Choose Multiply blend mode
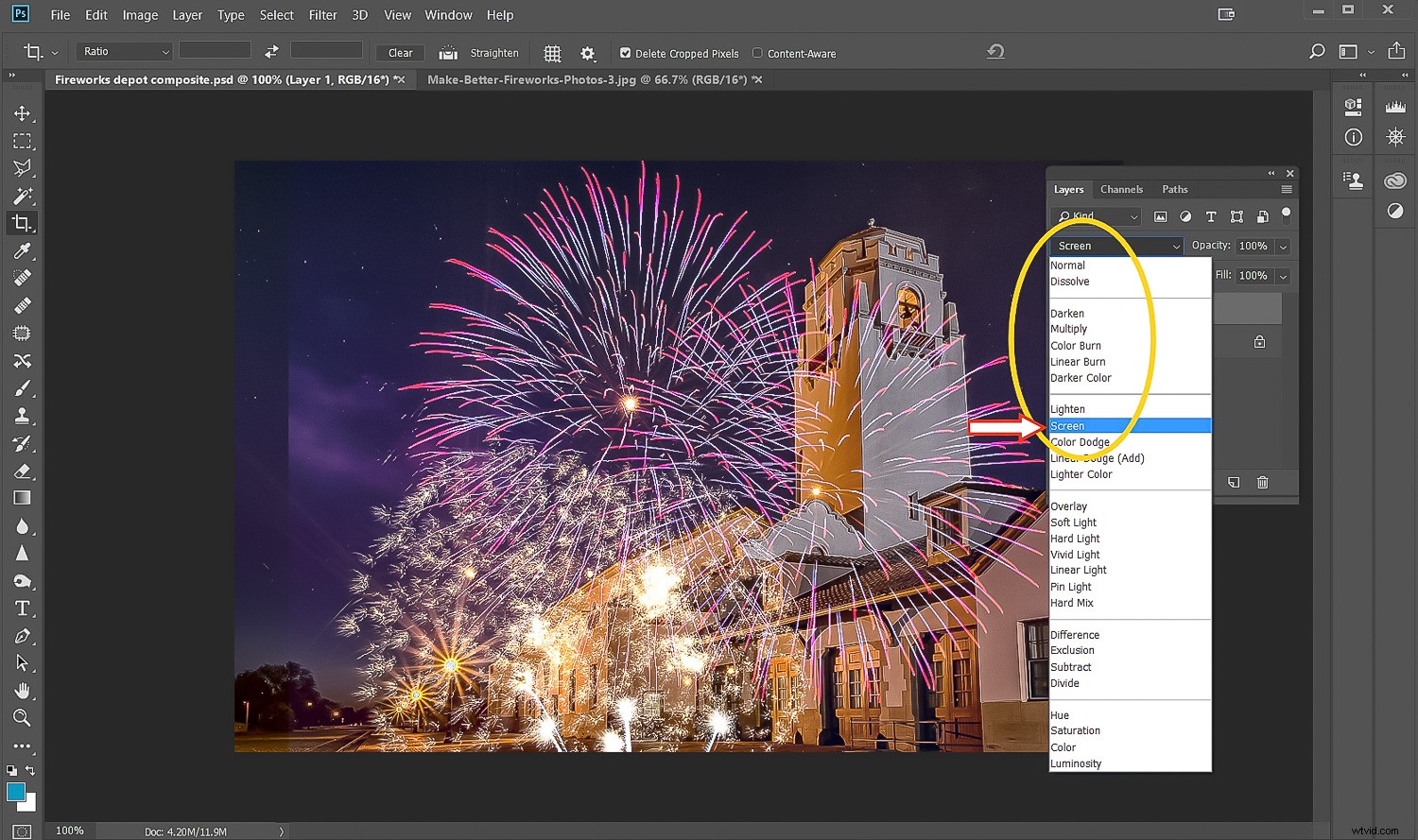The width and height of the screenshot is (1418, 840). point(1069,329)
